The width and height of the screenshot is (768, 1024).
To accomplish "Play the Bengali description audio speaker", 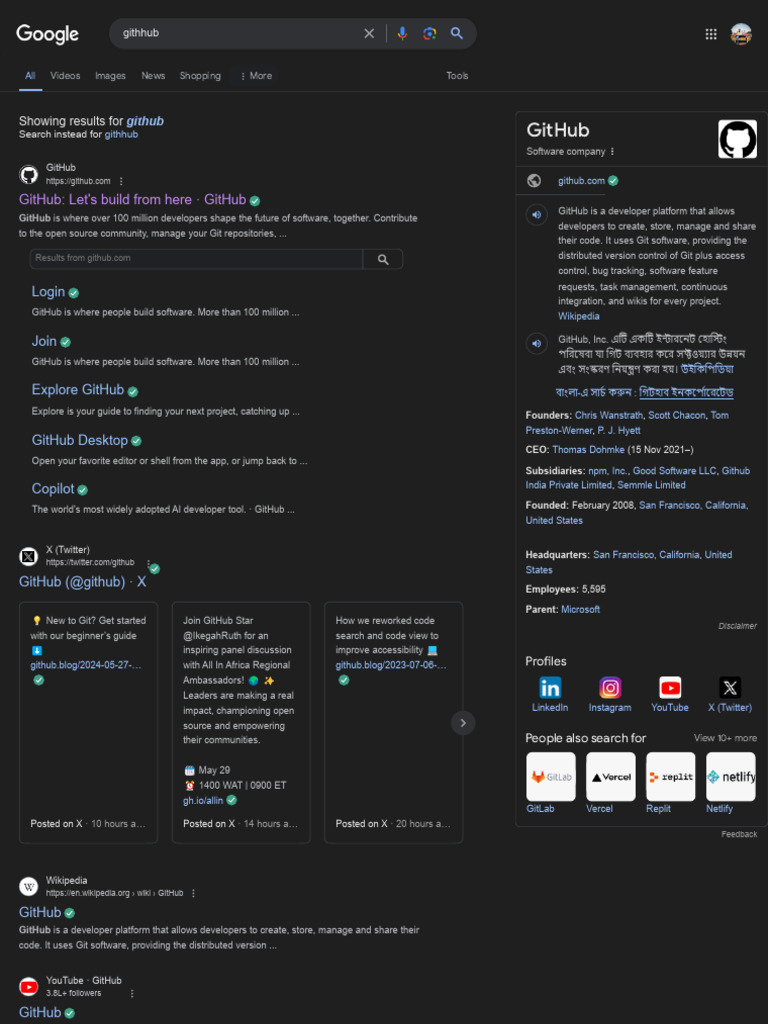I will (536, 343).
